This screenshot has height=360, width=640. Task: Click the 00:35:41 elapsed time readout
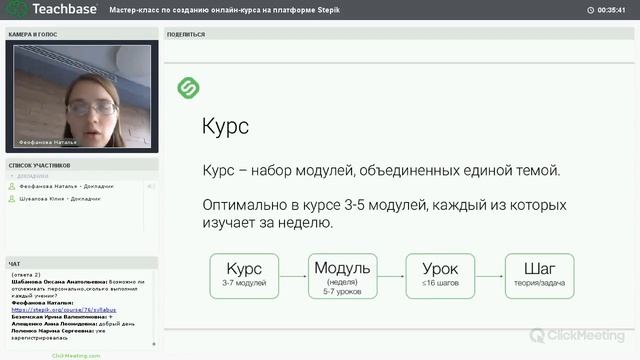tap(611, 10)
